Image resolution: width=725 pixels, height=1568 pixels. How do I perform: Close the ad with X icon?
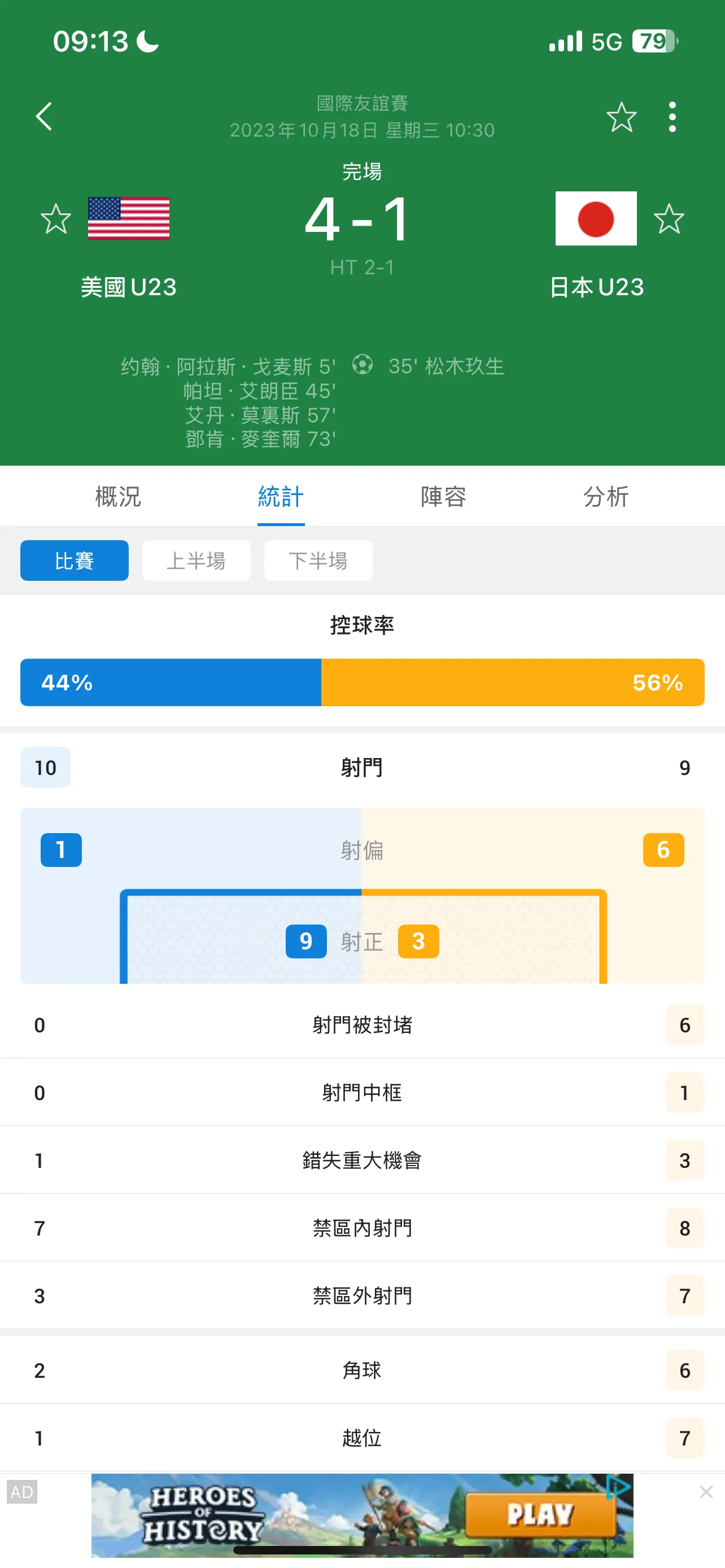click(706, 1492)
